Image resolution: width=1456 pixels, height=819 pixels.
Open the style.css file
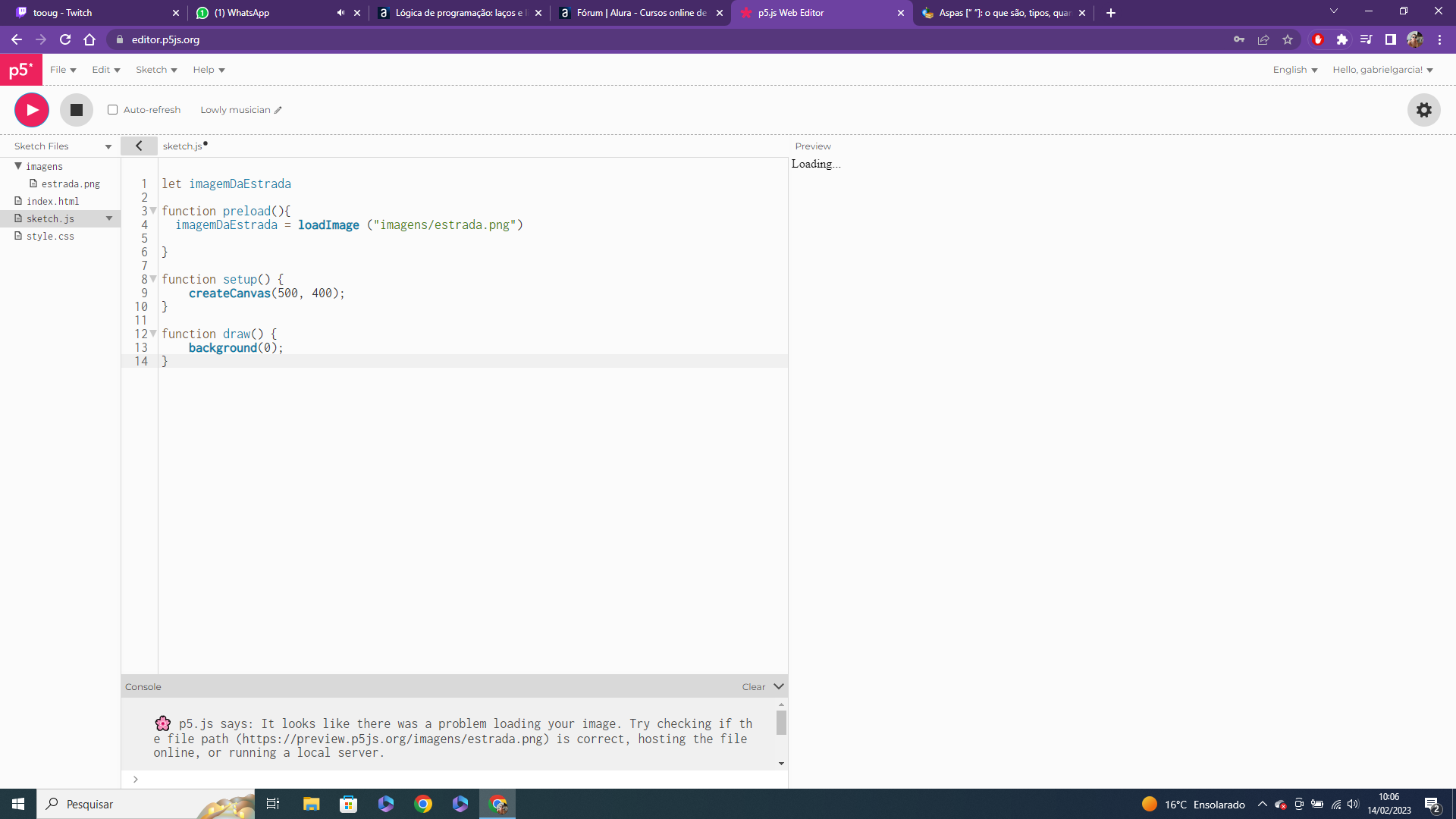(x=50, y=236)
